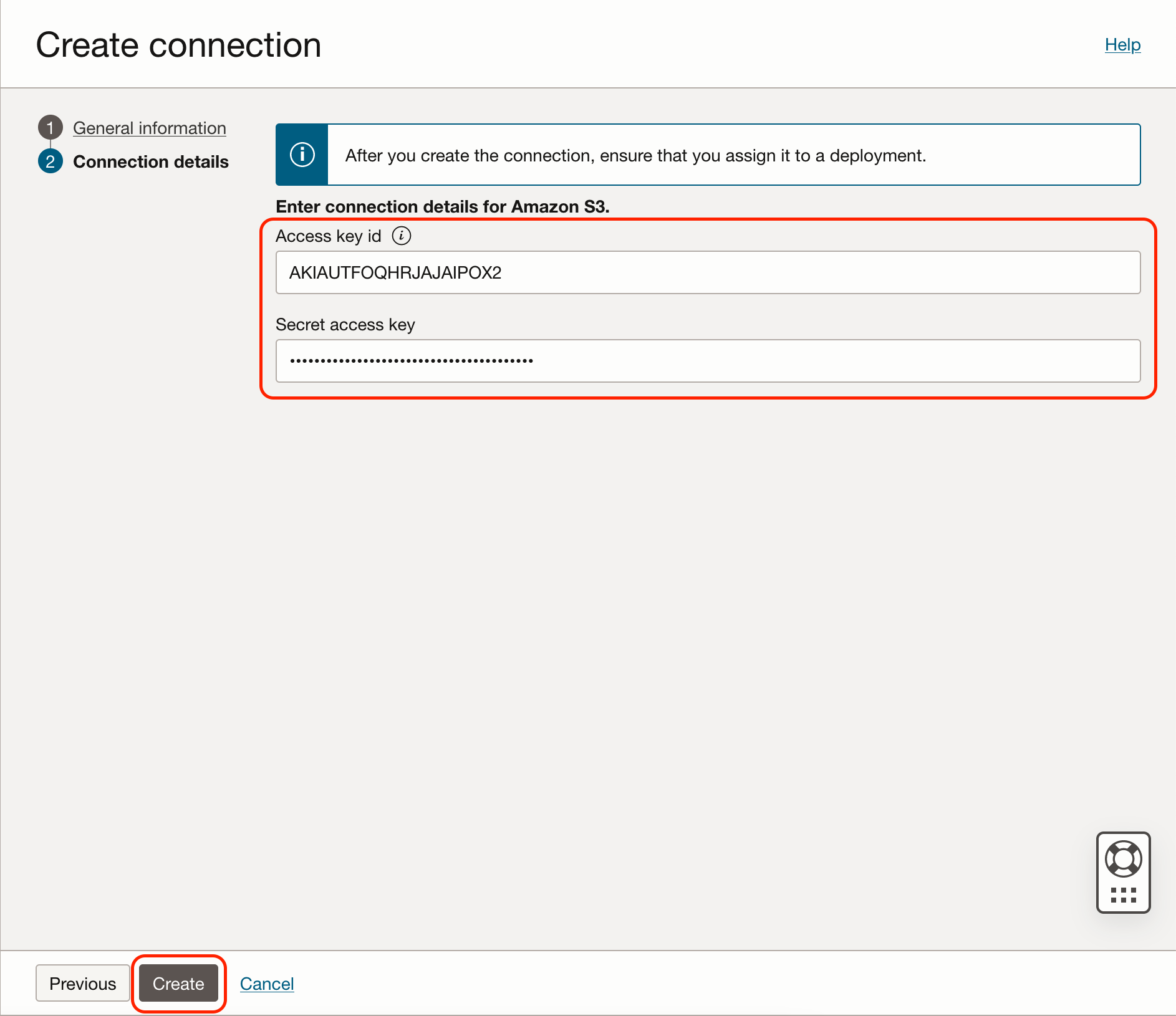Click the step 1 number circle
The width and height of the screenshot is (1176, 1016).
pos(51,128)
